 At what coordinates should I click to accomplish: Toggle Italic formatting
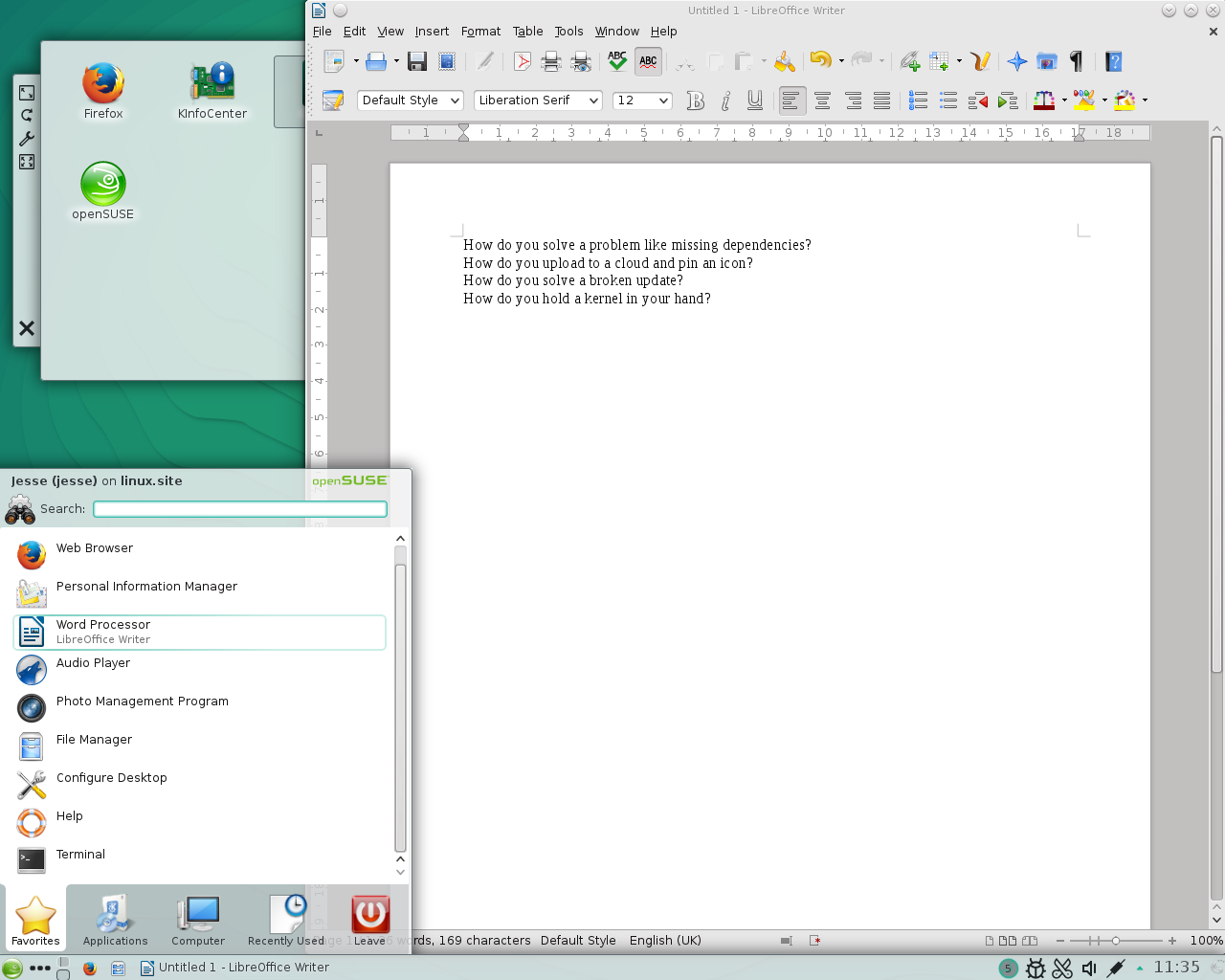pyautogui.click(x=725, y=100)
